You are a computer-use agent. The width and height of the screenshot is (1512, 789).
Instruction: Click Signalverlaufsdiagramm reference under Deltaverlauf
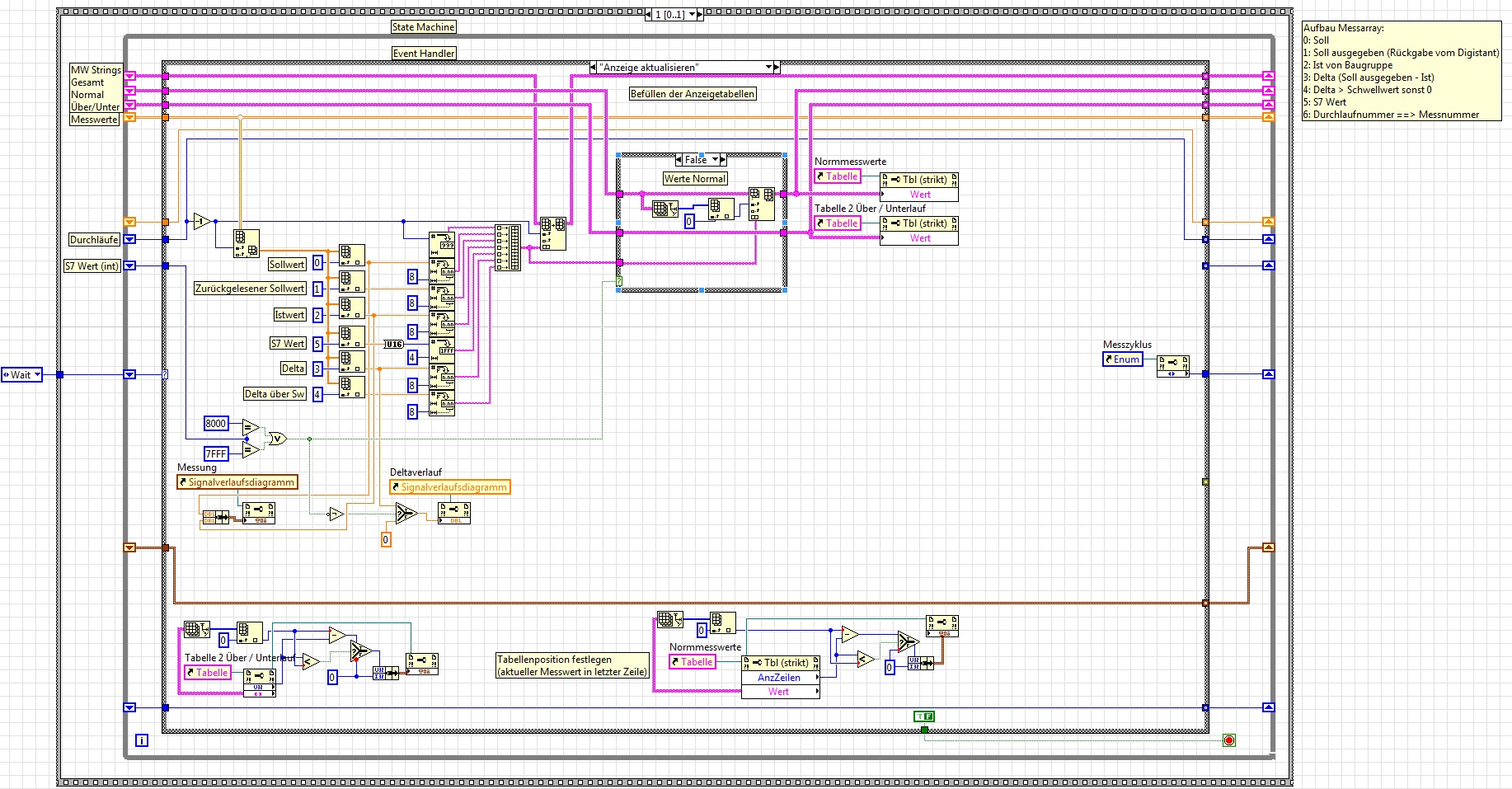(450, 487)
